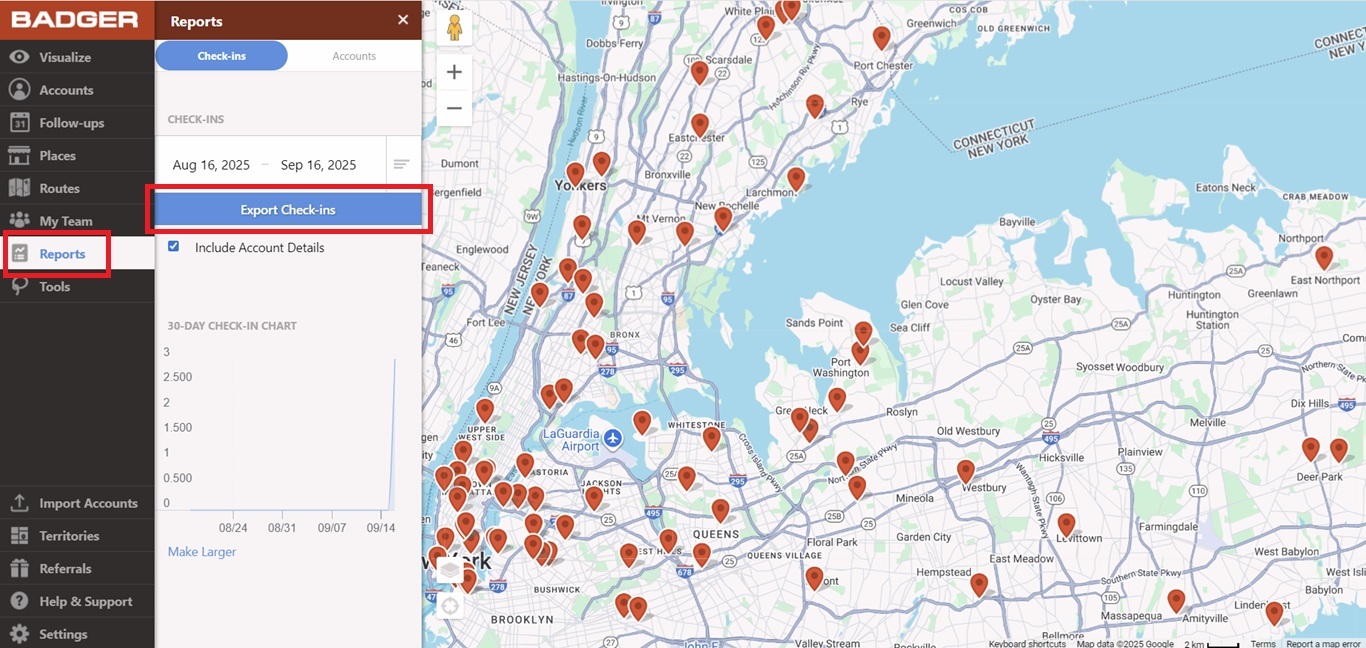Viewport: 1366px width, 648px height.
Task: Click the Street View pegman icon
Action: (x=454, y=28)
